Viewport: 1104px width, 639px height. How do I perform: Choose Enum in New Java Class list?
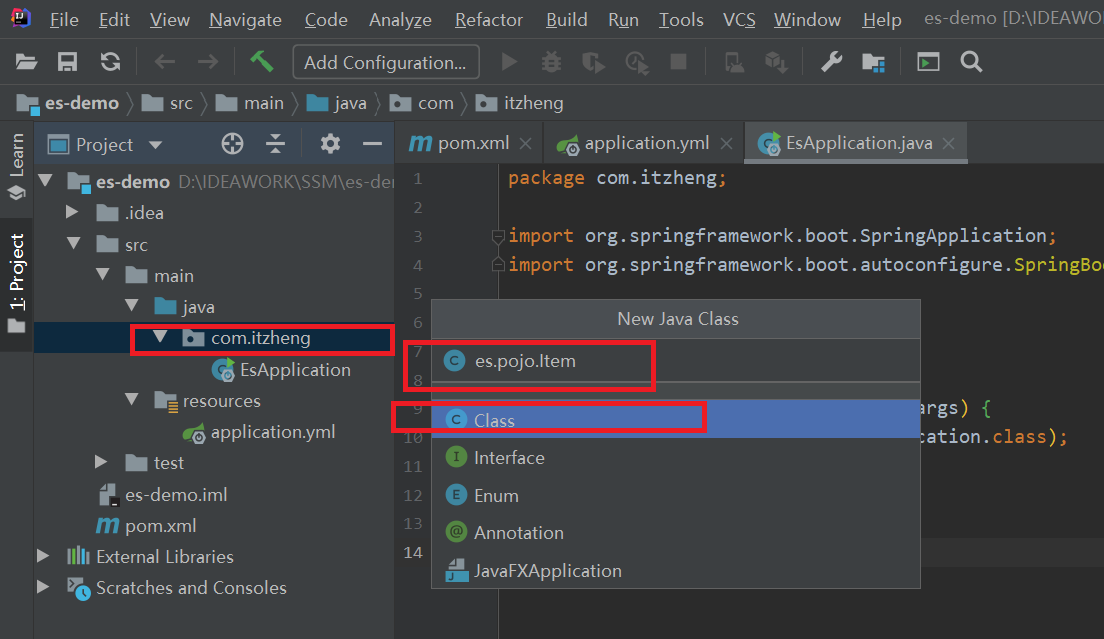click(676, 495)
